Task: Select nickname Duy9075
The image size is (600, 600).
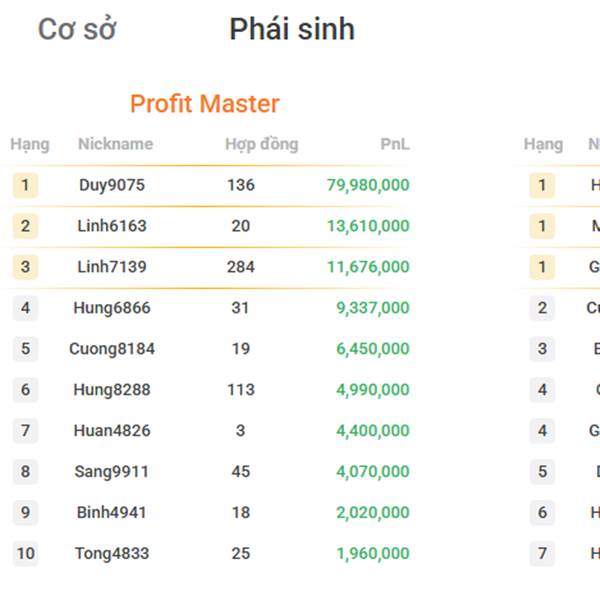Action: coord(112,185)
